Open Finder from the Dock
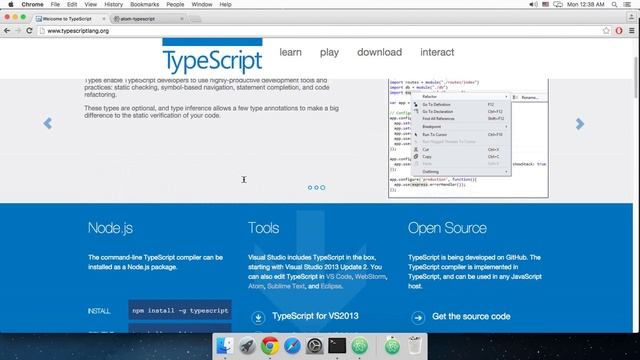Viewport: 640px width, 360px height. (224, 346)
